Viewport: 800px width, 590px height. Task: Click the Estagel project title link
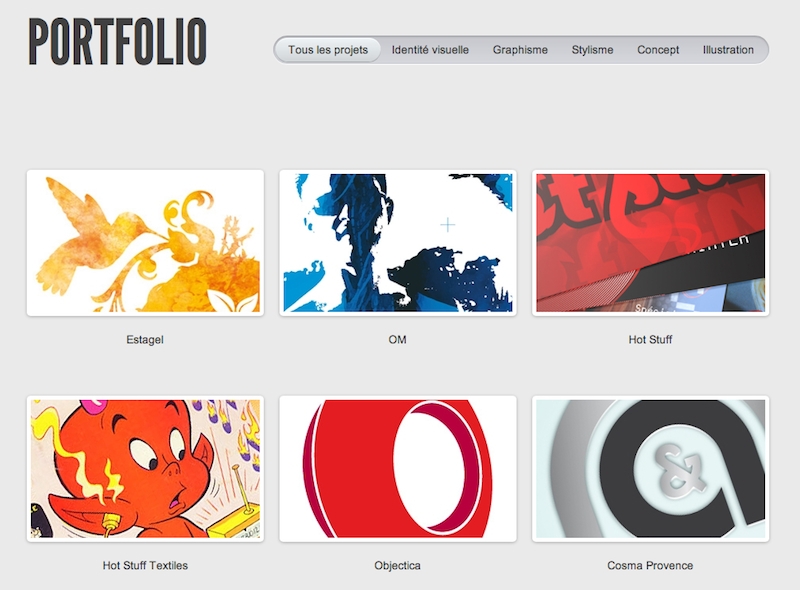[x=145, y=339]
